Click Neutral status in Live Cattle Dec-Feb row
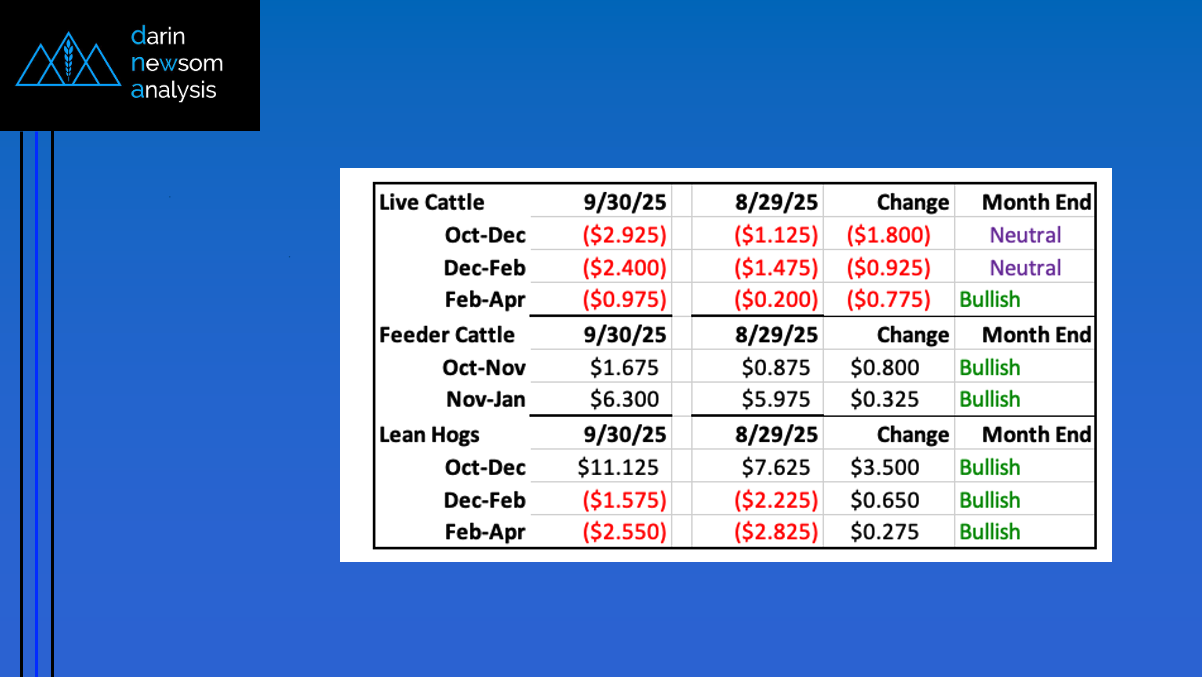 1025,268
